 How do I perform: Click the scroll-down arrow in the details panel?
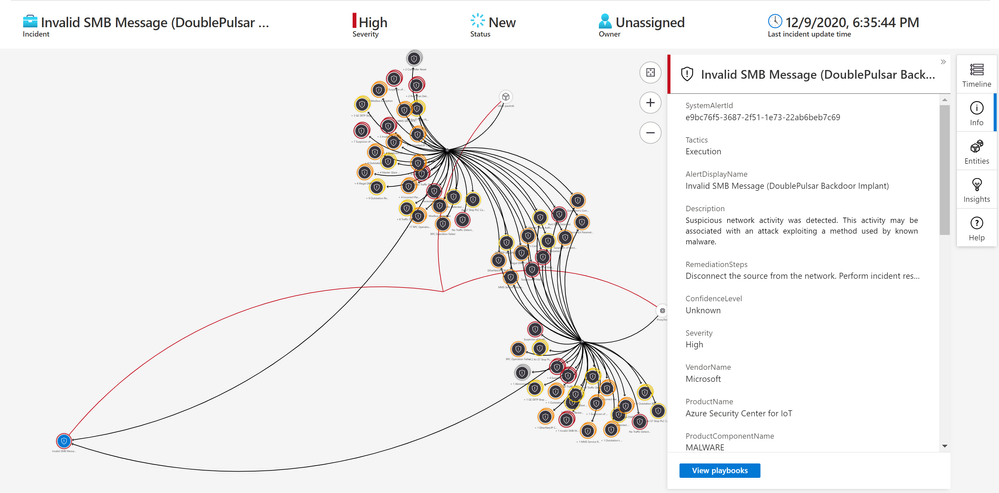pos(944,447)
